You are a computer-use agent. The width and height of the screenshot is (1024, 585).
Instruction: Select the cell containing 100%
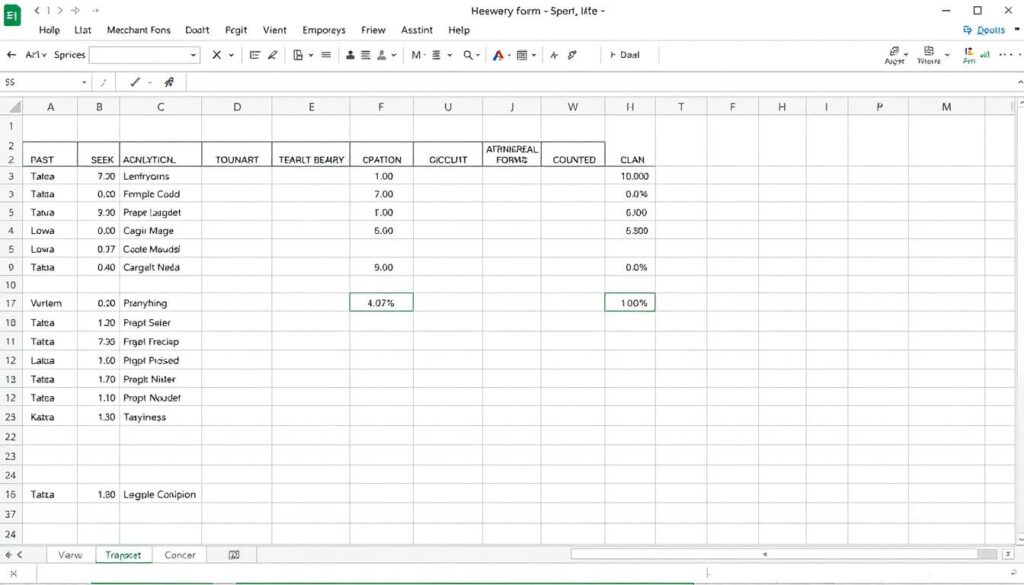630,303
